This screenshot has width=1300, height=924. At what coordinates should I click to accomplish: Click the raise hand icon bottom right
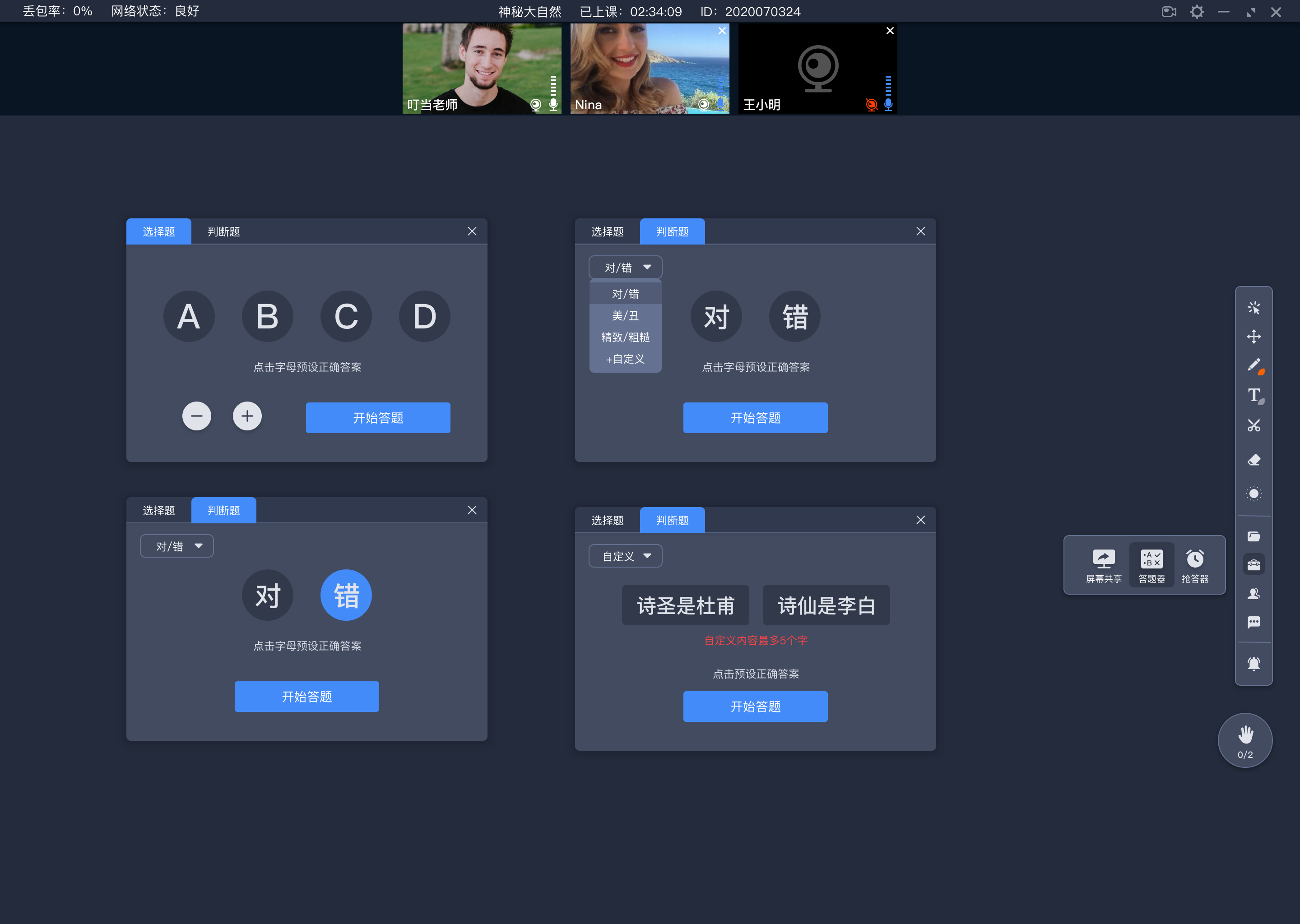point(1244,742)
